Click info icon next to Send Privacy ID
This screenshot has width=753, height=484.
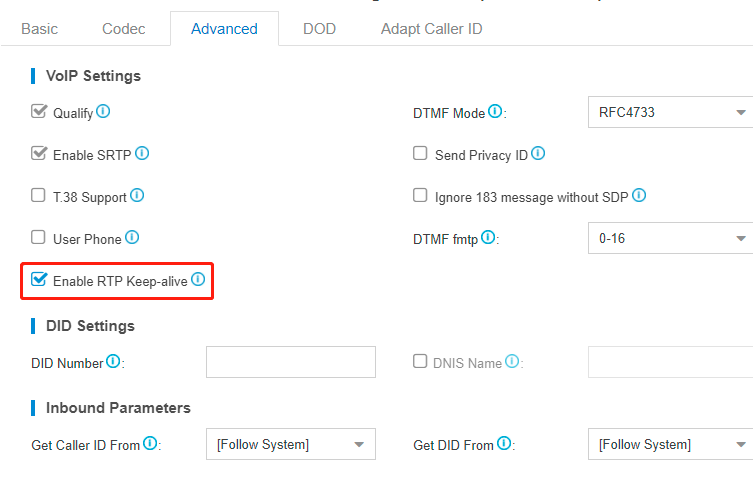click(538, 153)
